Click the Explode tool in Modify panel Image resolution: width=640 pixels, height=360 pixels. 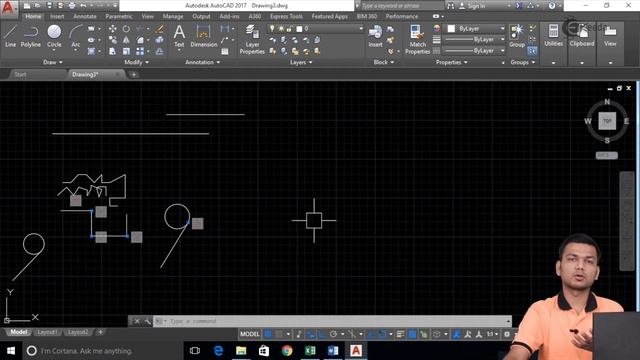[160, 40]
